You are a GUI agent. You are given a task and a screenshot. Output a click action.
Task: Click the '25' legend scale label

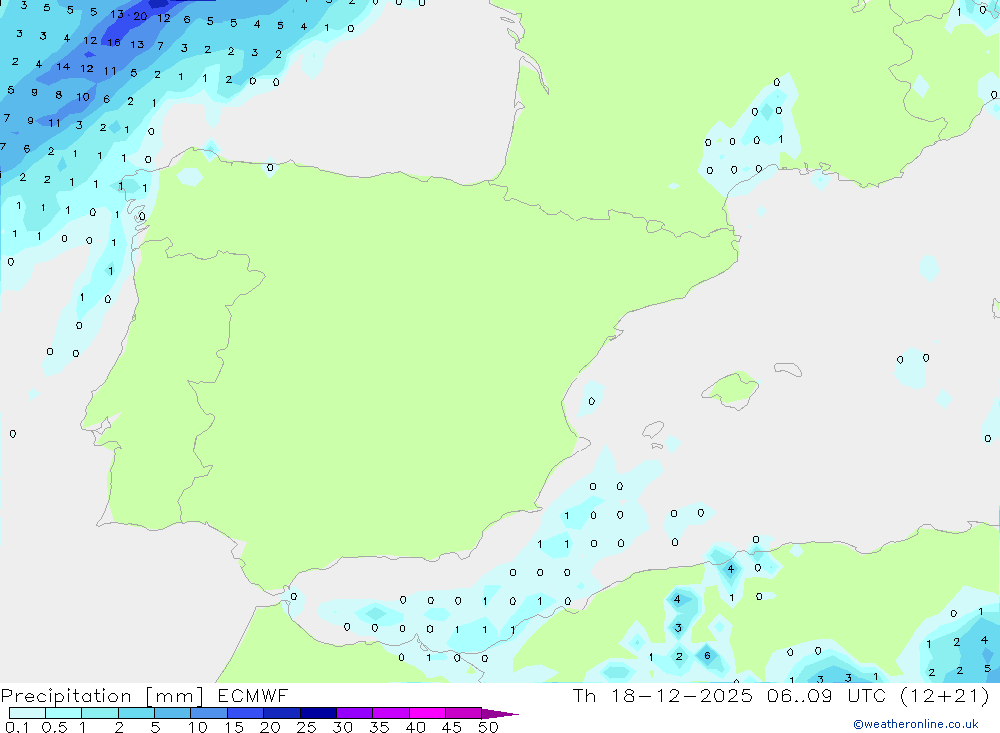pos(306,727)
